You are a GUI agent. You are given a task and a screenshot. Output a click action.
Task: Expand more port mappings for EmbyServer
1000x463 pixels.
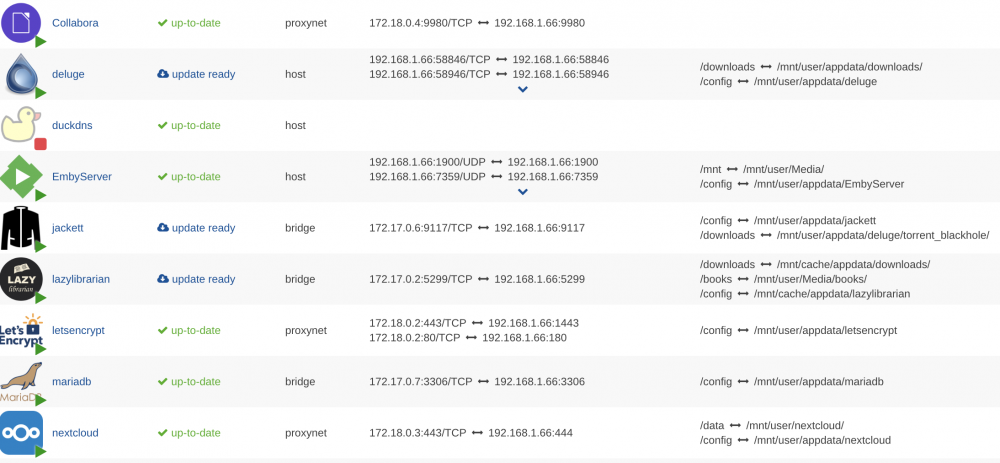coord(522,192)
